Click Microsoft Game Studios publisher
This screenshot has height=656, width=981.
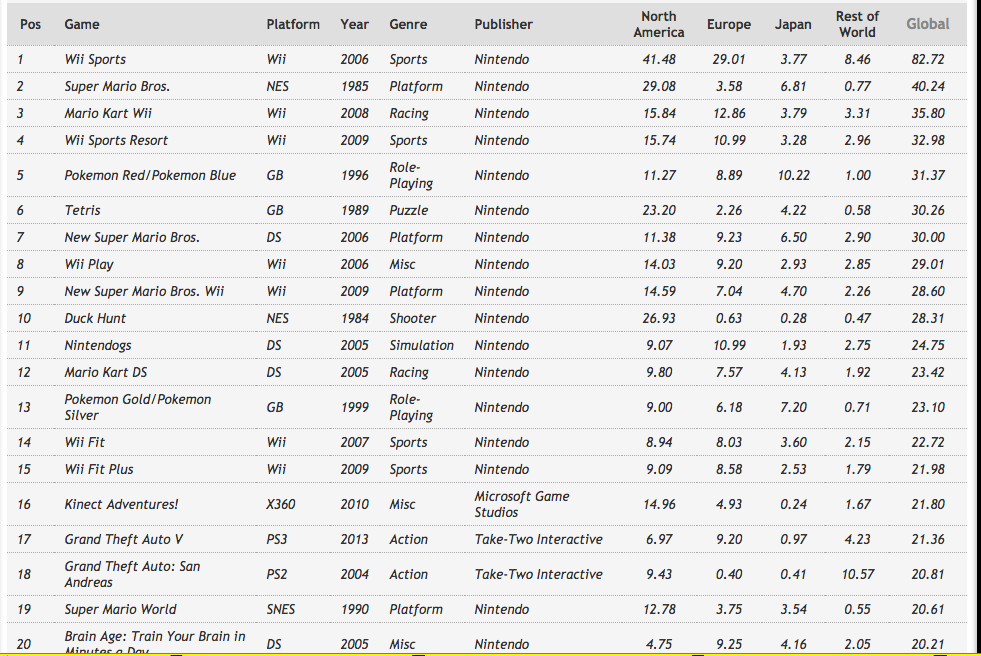click(x=522, y=504)
